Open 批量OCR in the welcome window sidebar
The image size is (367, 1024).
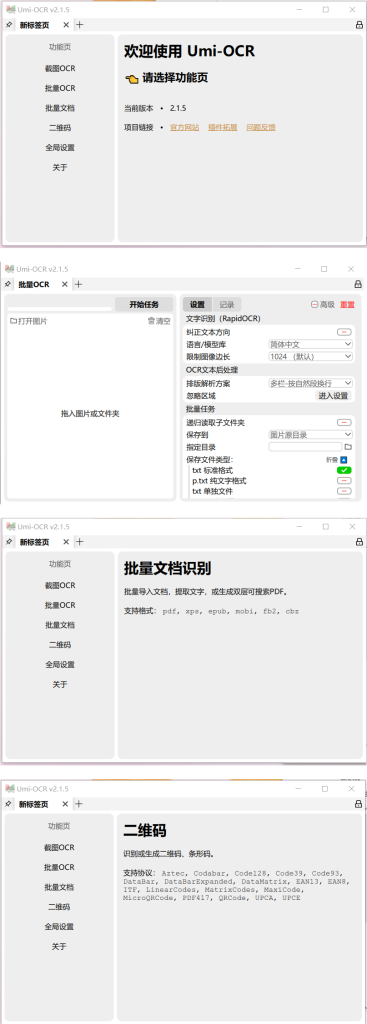[59, 88]
